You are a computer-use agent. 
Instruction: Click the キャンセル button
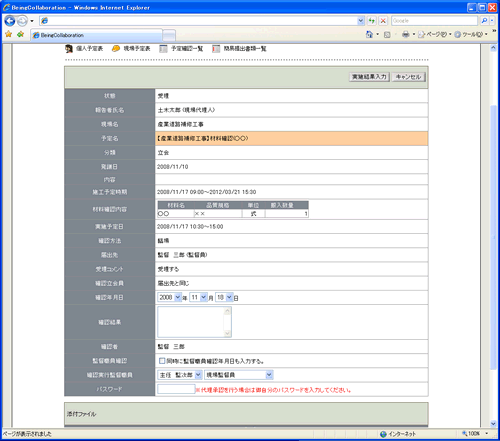[408, 77]
